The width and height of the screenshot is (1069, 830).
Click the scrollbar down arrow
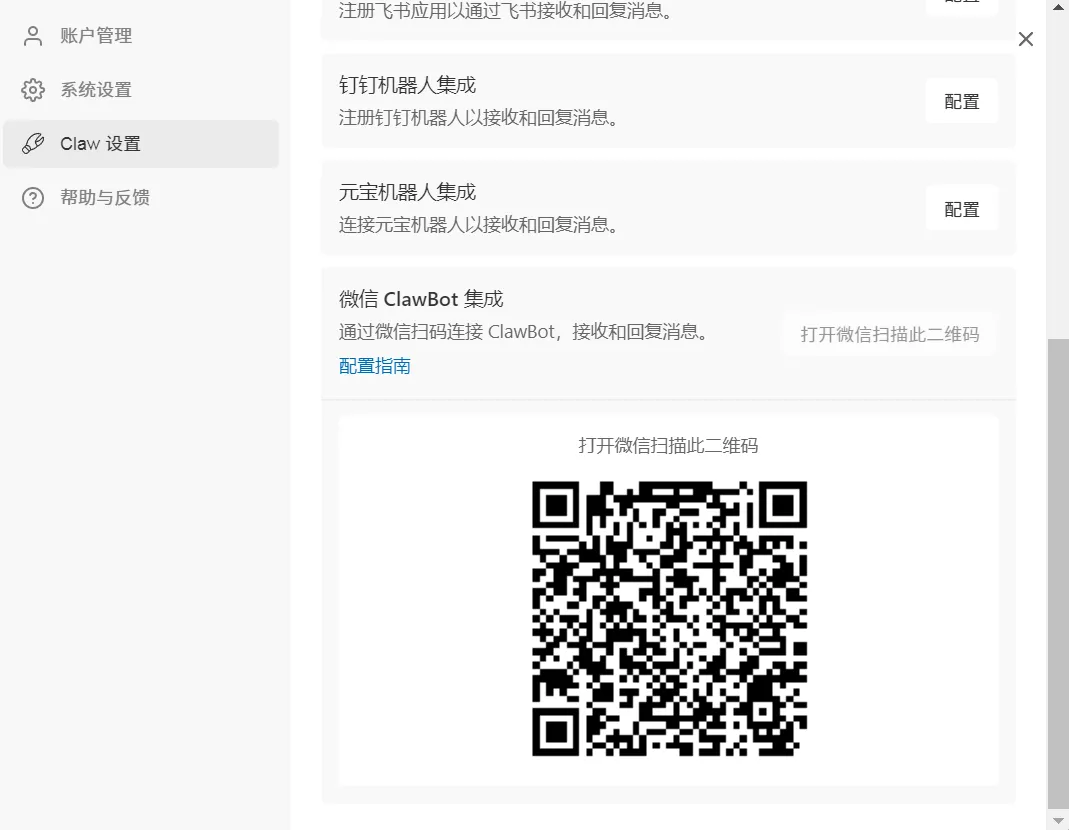coord(1058,820)
